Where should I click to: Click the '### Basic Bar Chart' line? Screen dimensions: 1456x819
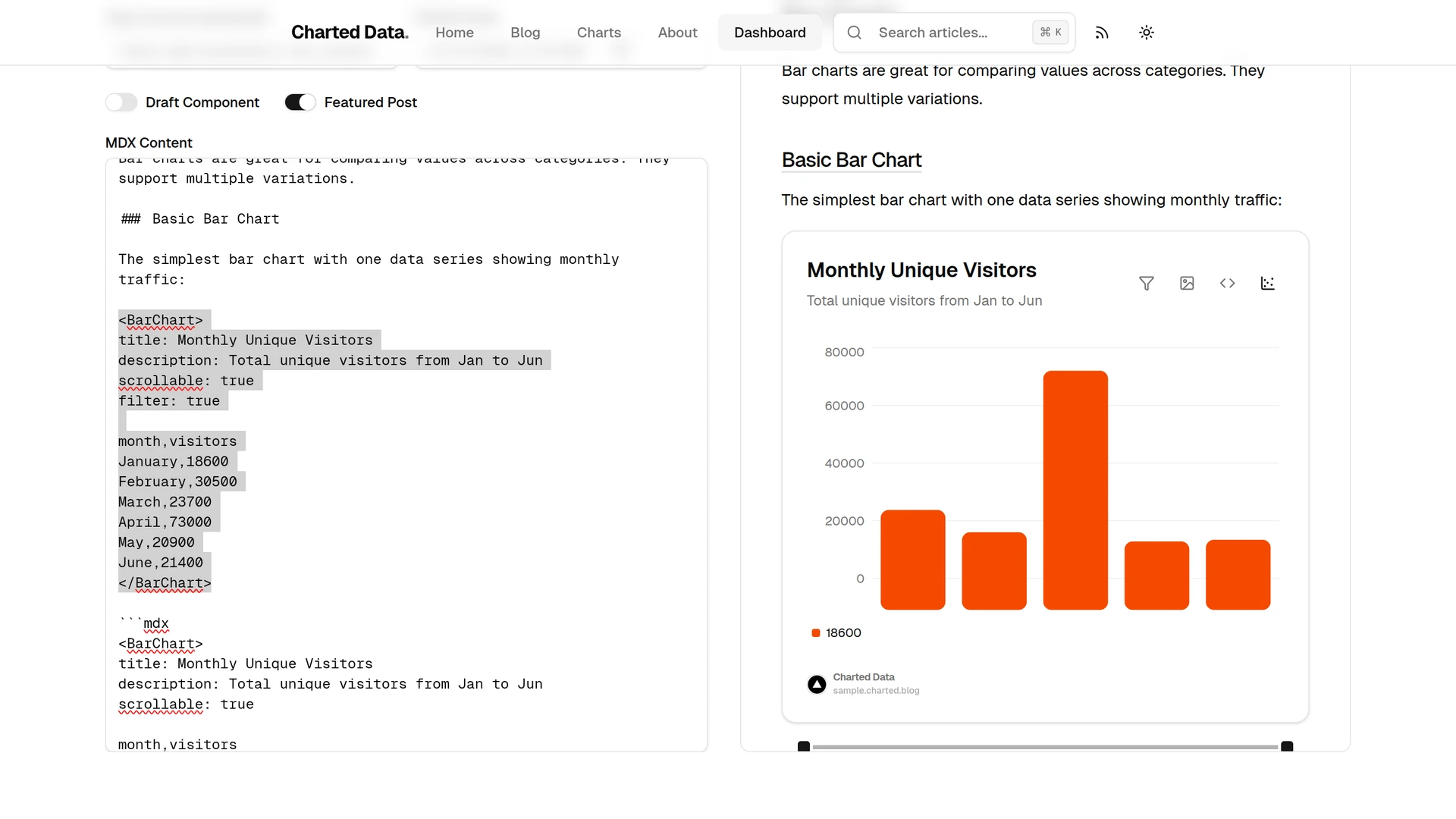[x=200, y=219]
